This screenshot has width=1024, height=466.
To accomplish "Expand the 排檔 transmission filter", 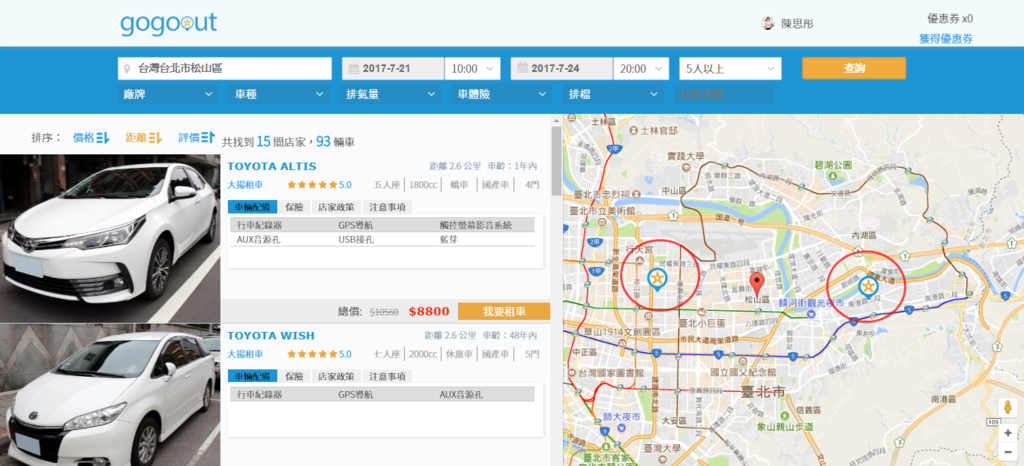I will [x=613, y=95].
